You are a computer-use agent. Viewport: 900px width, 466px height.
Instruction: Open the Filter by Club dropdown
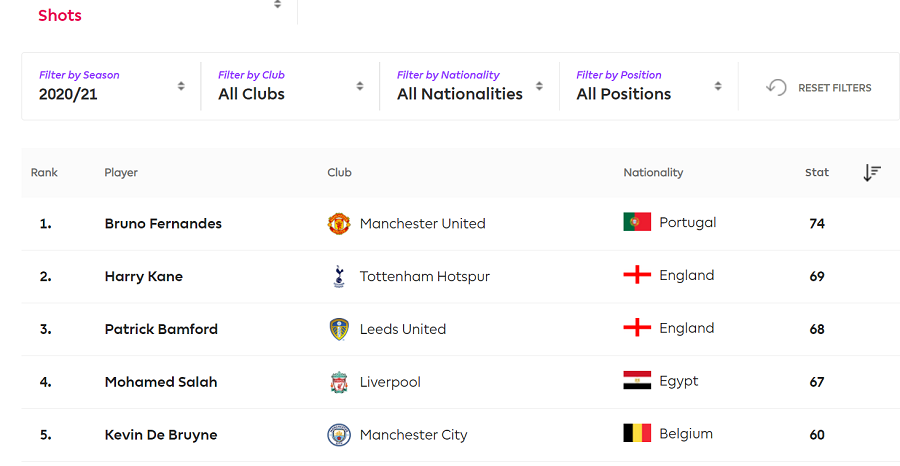pos(290,86)
